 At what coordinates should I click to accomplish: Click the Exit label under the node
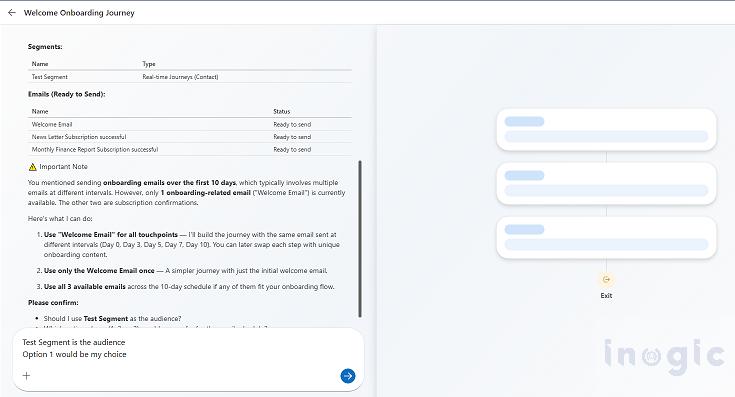pyautogui.click(x=606, y=296)
